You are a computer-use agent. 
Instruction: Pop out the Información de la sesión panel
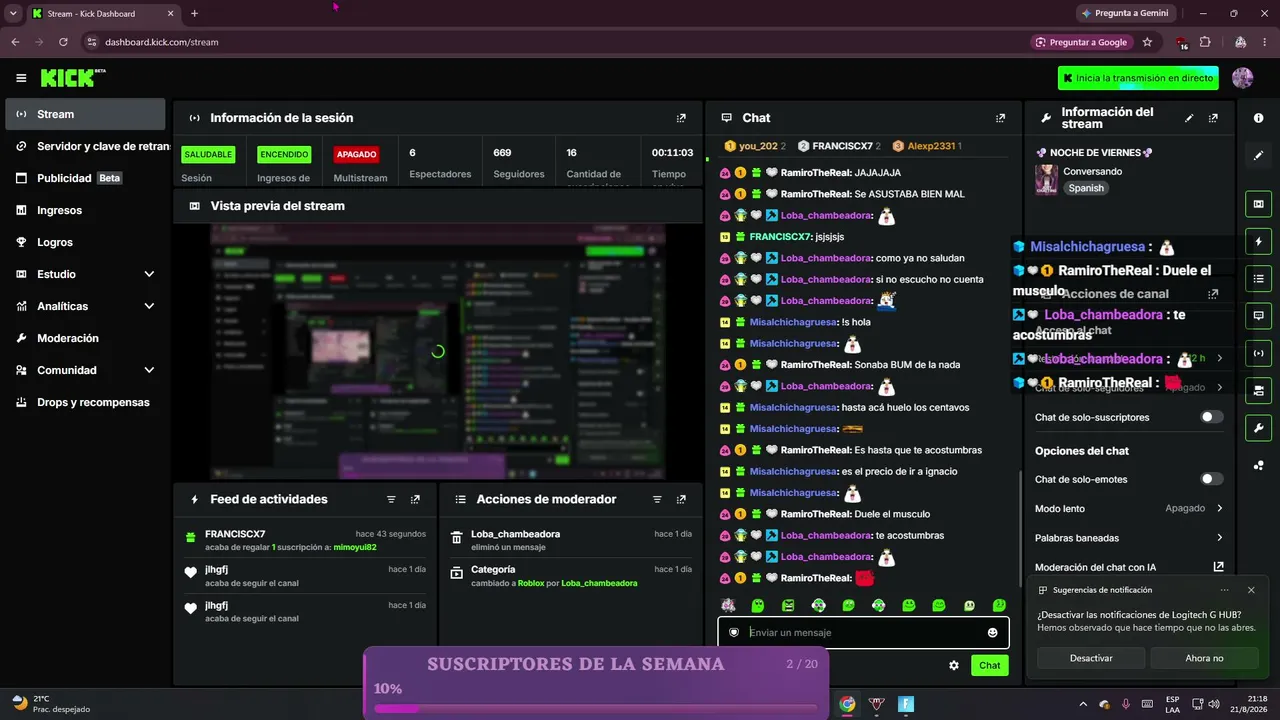pos(681,118)
